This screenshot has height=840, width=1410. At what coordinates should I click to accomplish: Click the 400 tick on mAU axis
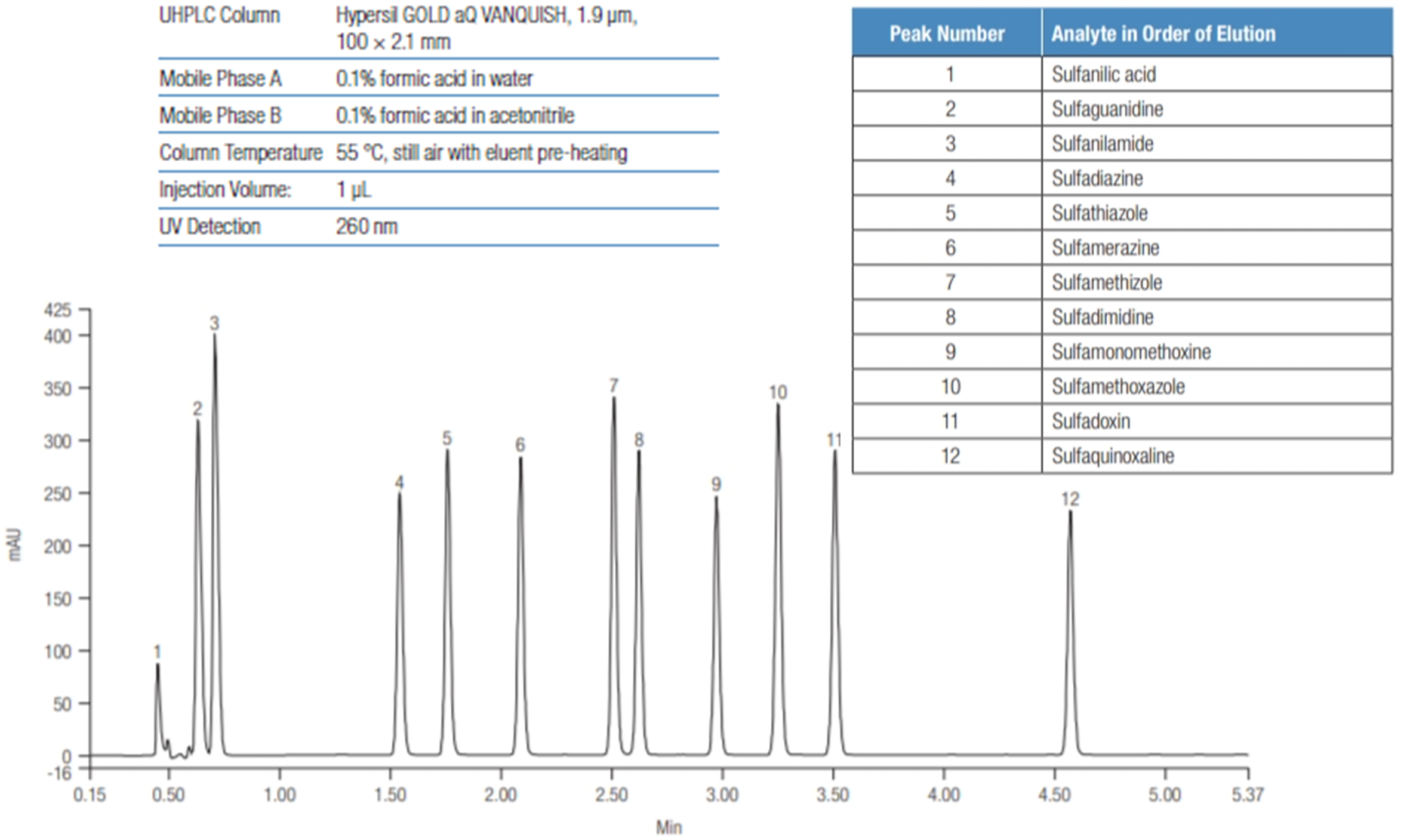point(57,336)
